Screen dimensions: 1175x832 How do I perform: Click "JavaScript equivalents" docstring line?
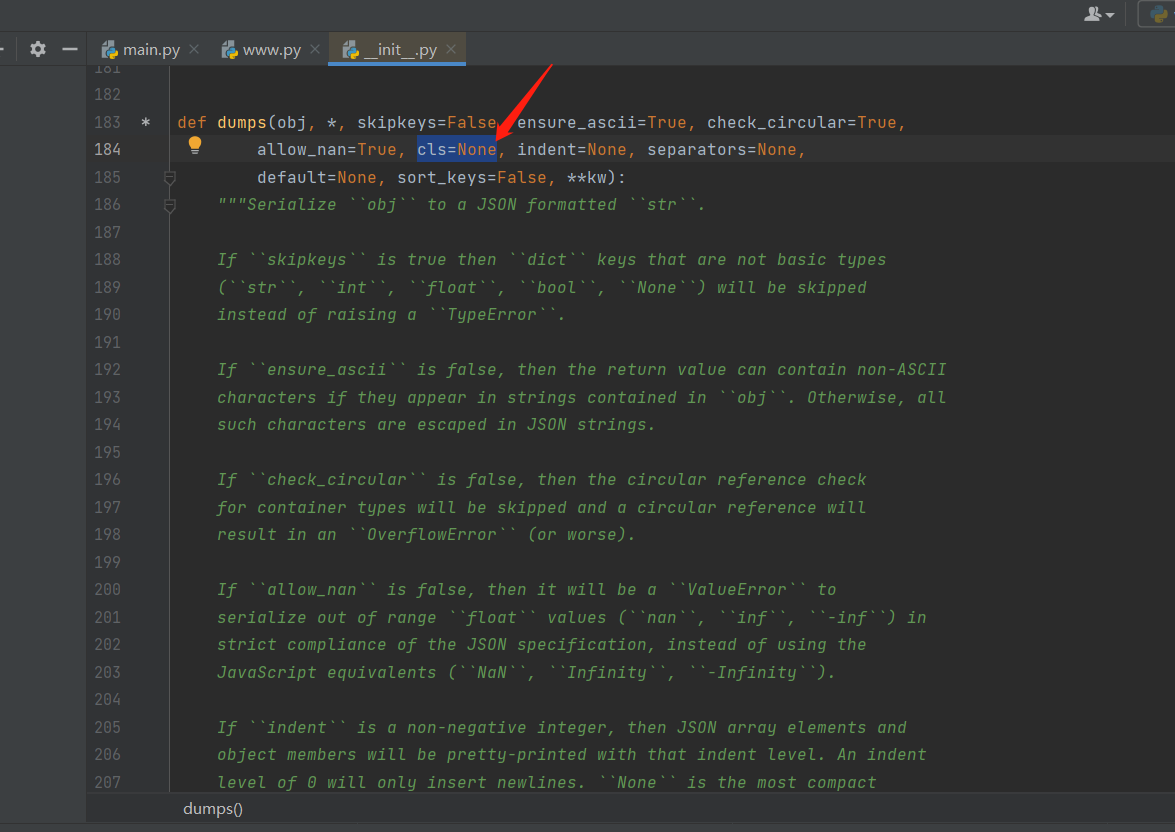526,672
